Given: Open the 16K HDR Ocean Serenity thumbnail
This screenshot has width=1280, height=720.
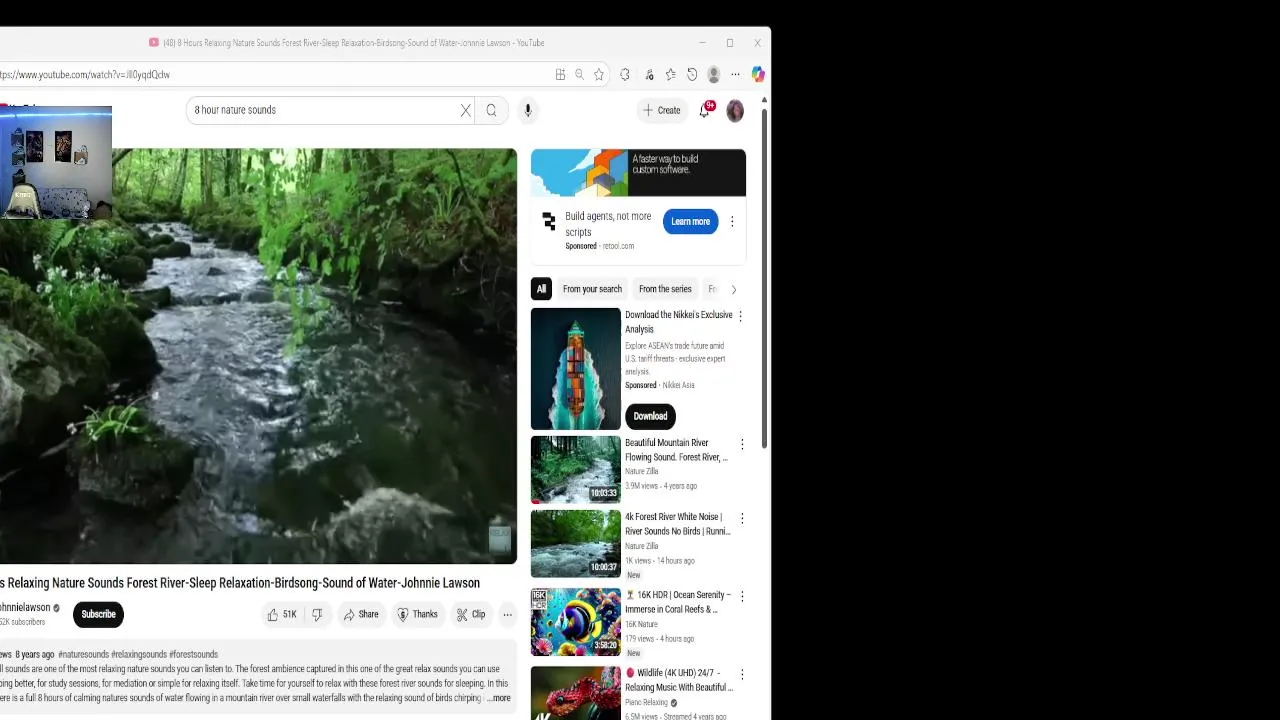Looking at the screenshot, I should 576,622.
